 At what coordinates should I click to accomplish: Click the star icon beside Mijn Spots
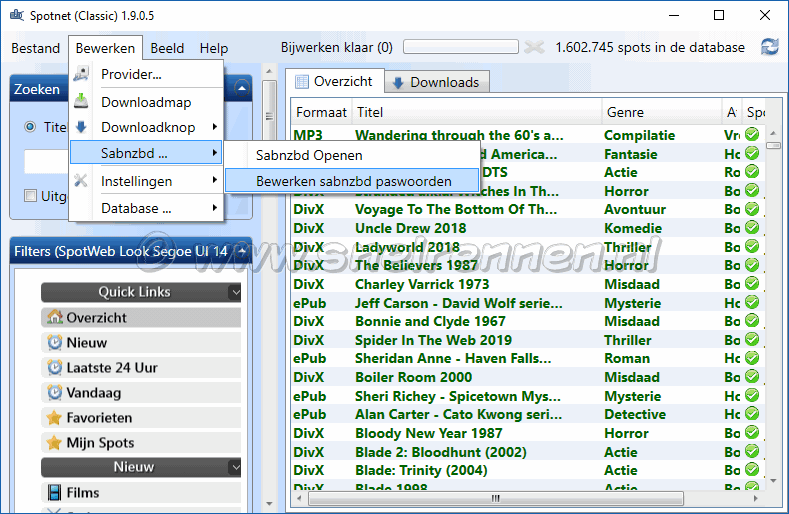tap(54, 443)
